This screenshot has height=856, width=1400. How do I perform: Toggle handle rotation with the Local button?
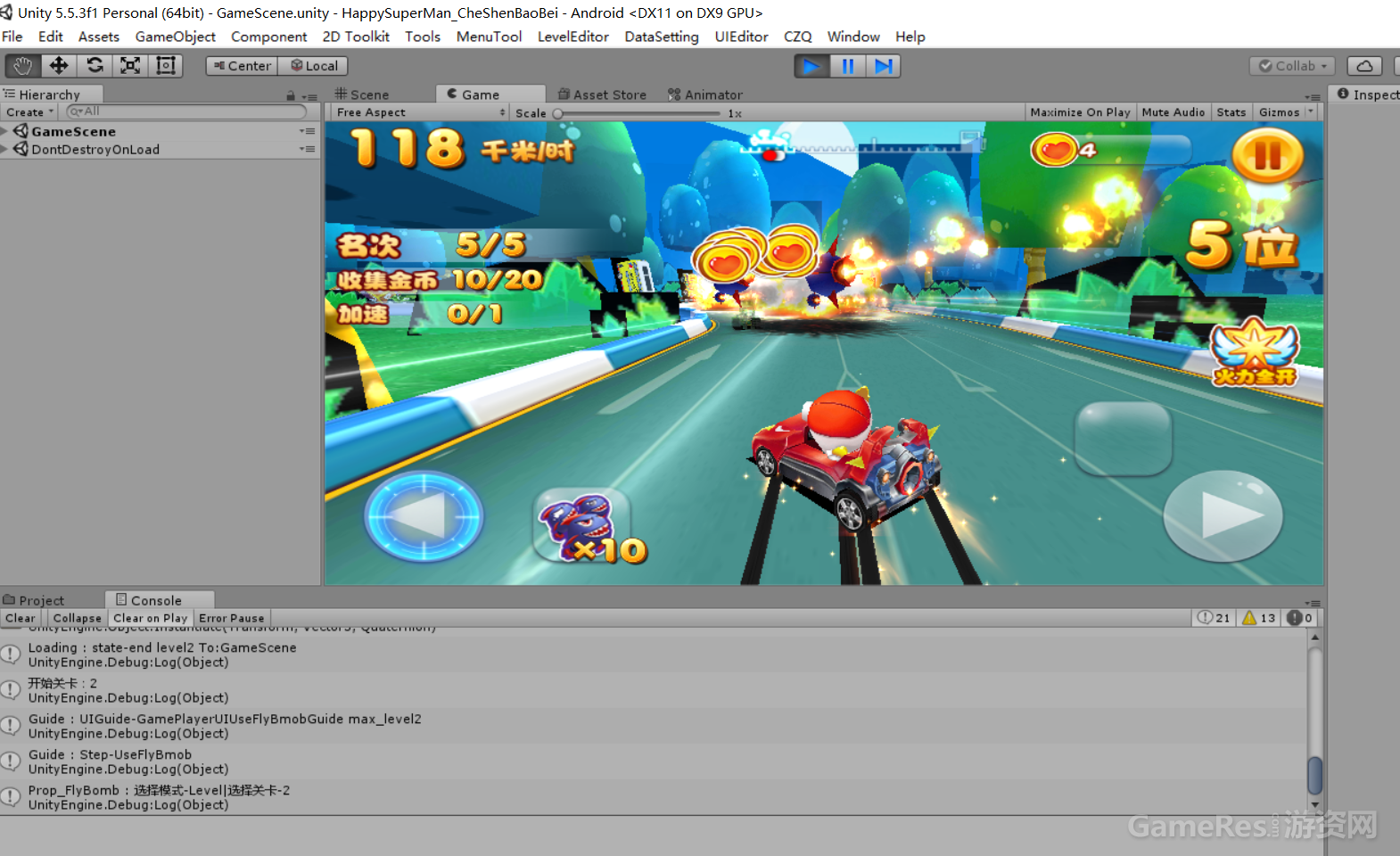(x=313, y=66)
